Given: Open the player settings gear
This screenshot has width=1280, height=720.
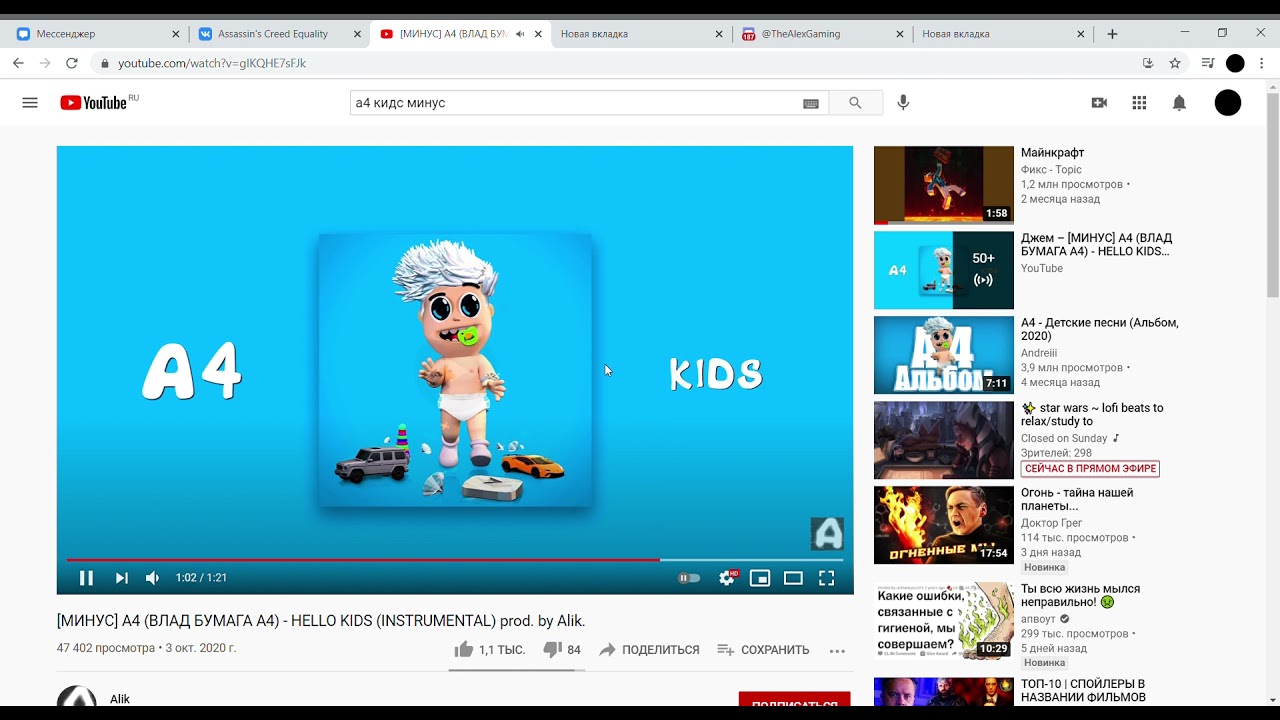Looking at the screenshot, I should pyautogui.click(x=727, y=578).
